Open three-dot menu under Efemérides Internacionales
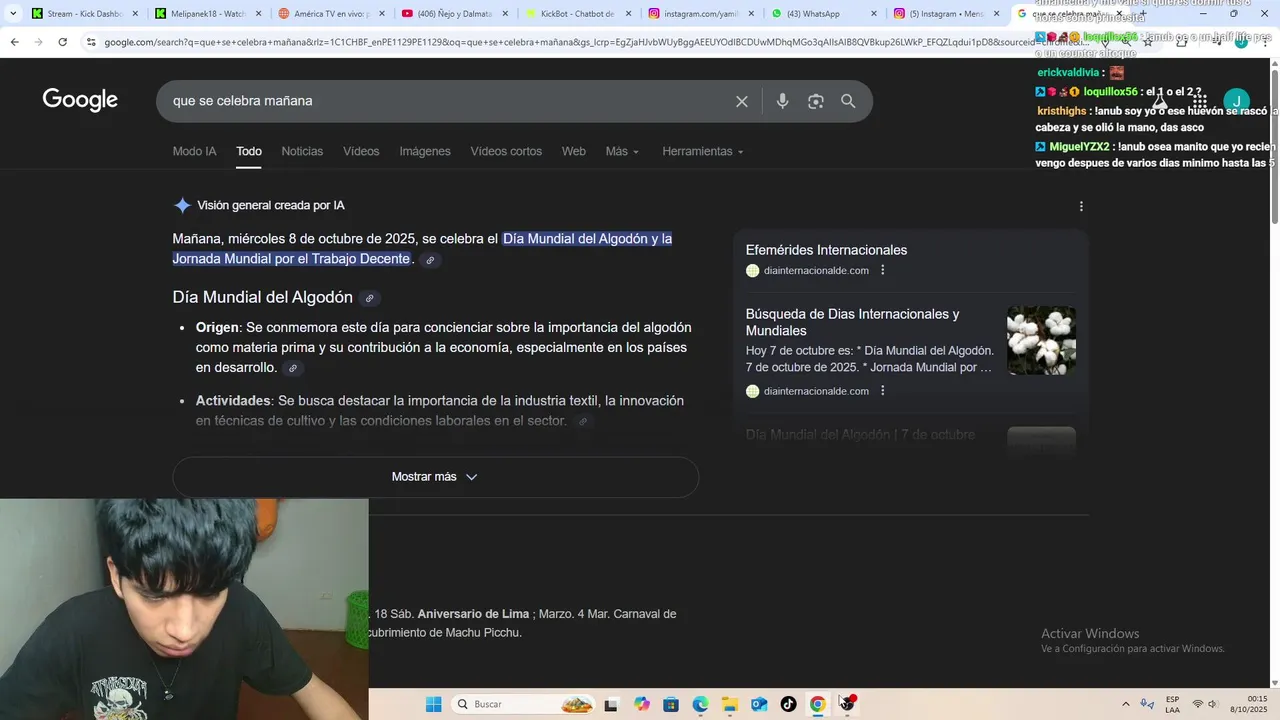Screen dimensions: 1280x720 (882, 270)
